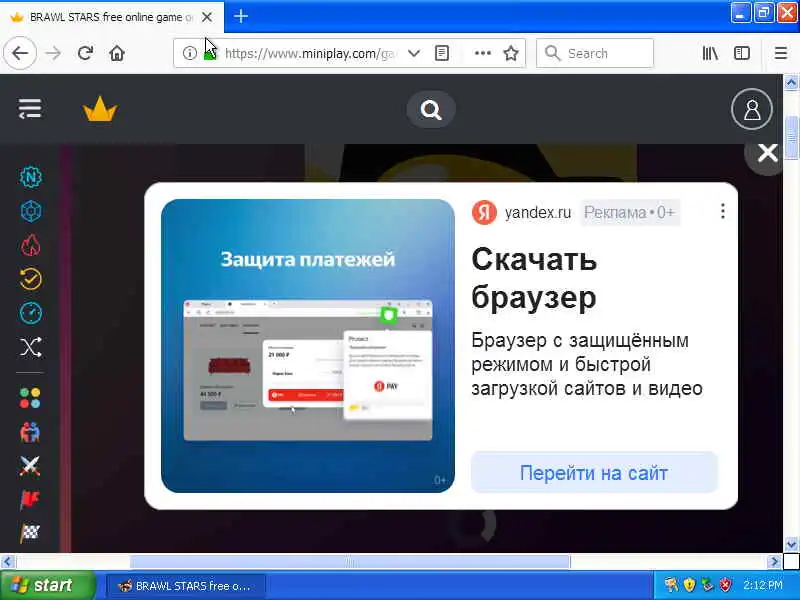The image size is (800, 600).
Task: Open a new tab with plus button
Action: coord(241,17)
